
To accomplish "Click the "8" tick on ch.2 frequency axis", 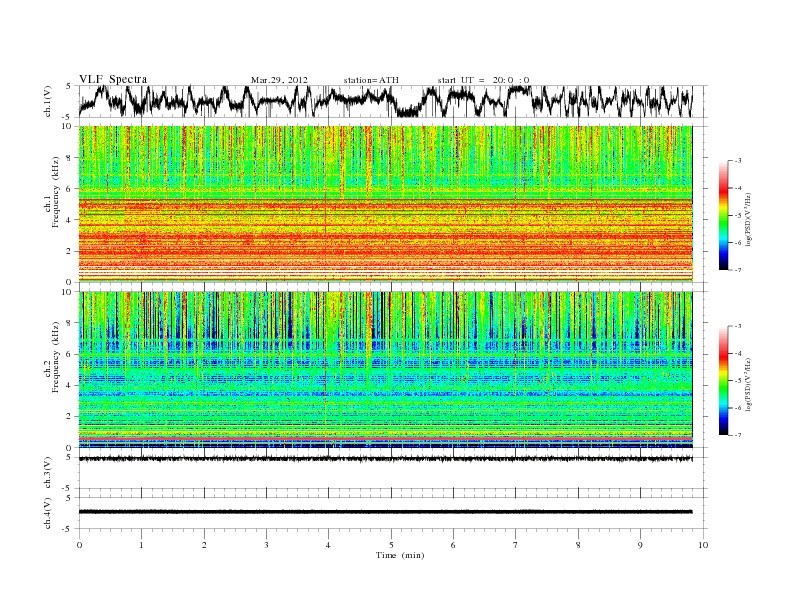I will click(69, 323).
